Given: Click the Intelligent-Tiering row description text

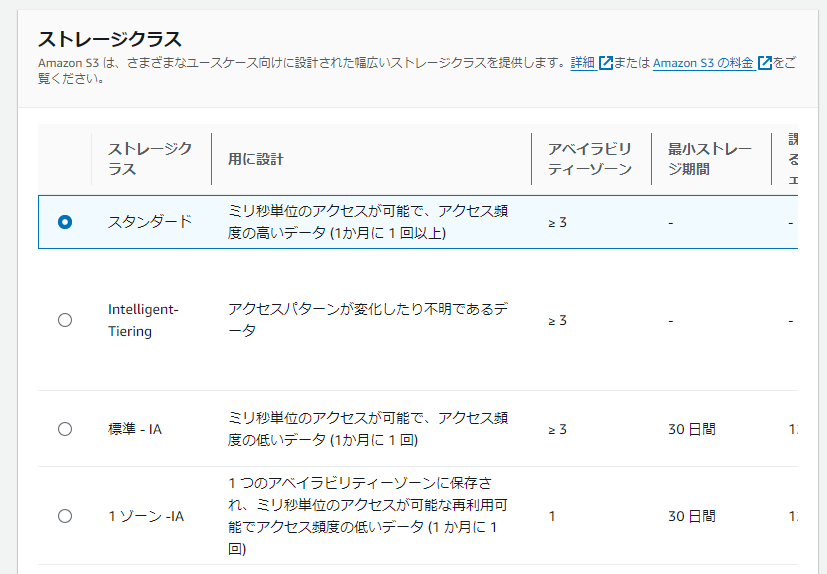Looking at the screenshot, I should pyautogui.click(x=368, y=320).
